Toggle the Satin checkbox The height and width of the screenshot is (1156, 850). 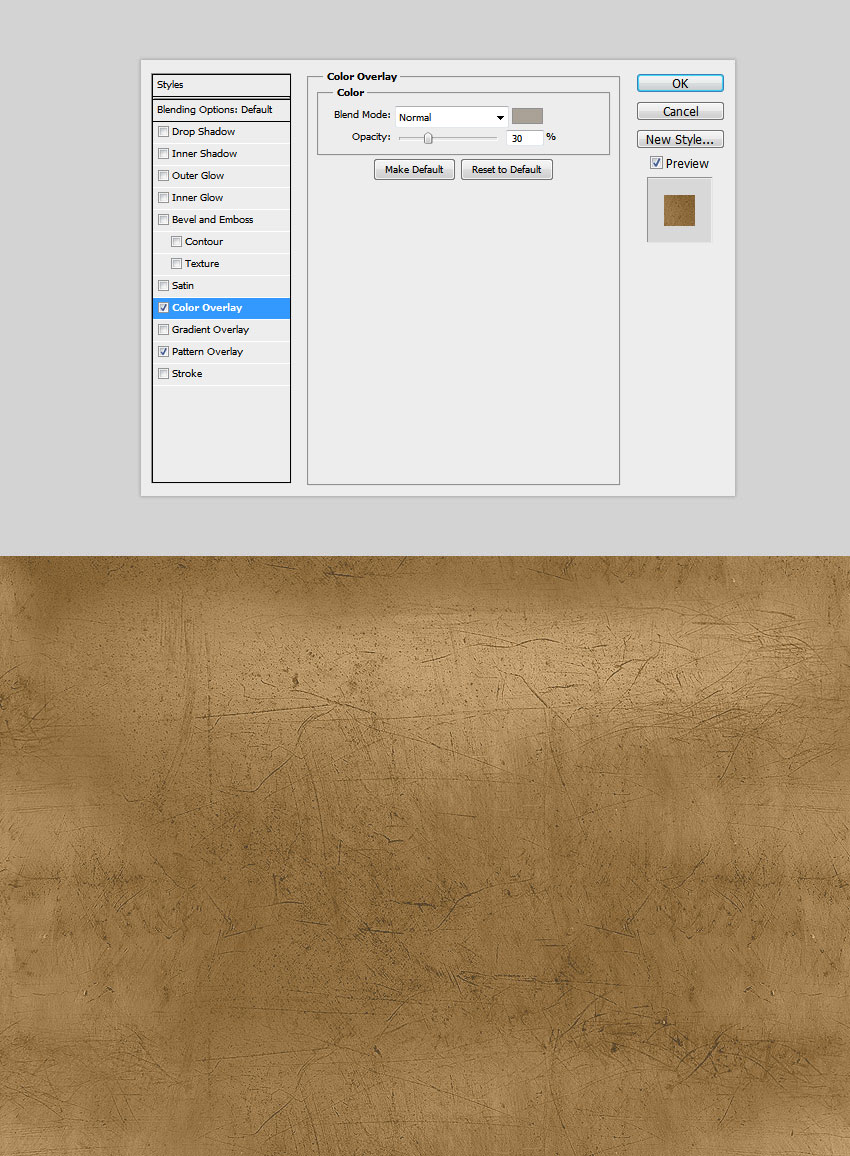pyautogui.click(x=164, y=286)
